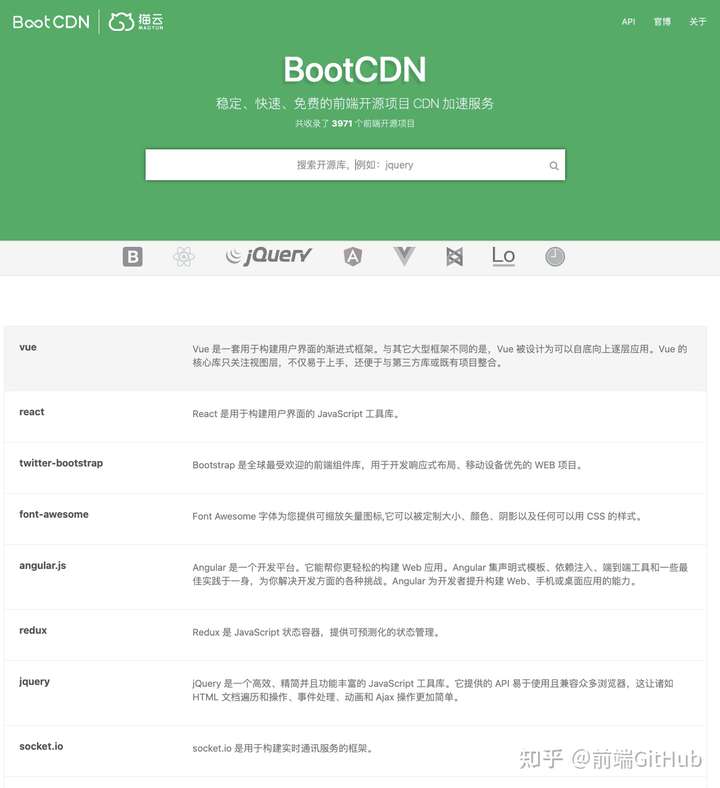Click the tagline '稳定、快速、免费' subtitle

click(x=355, y=104)
